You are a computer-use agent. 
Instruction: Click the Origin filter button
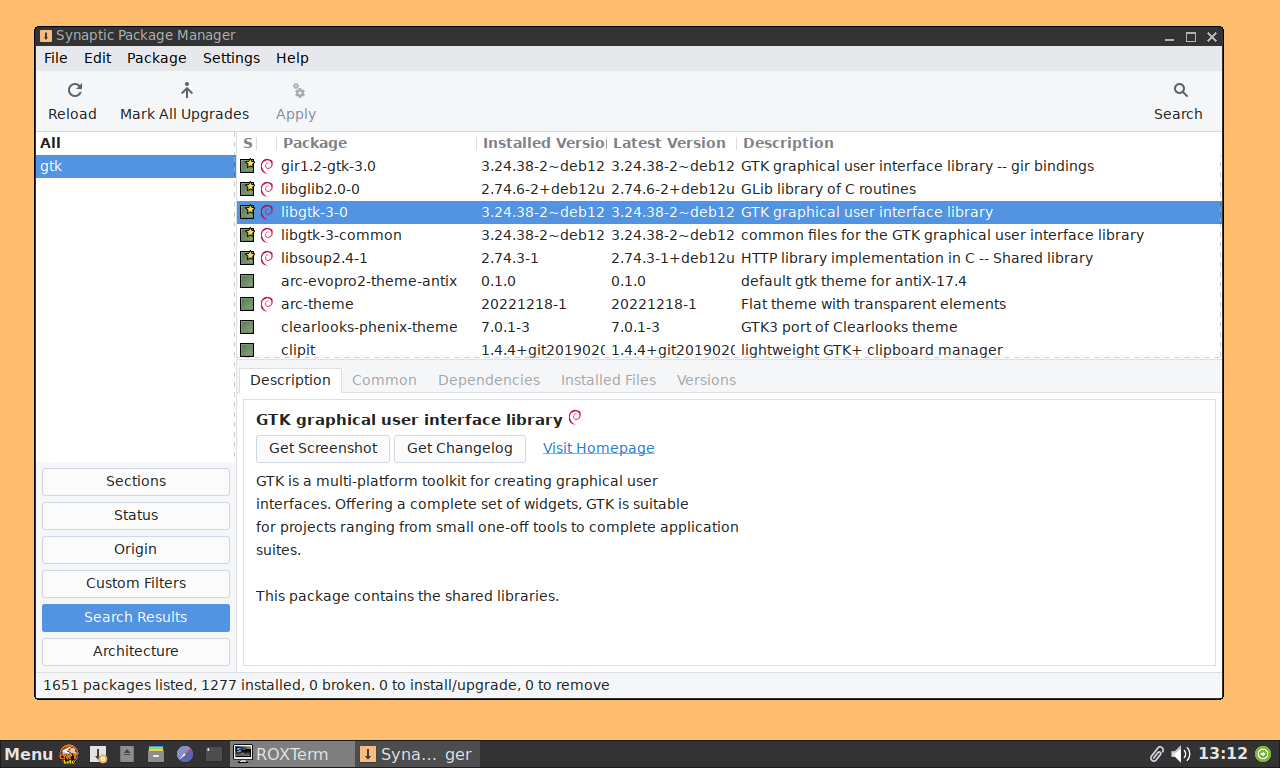point(136,549)
